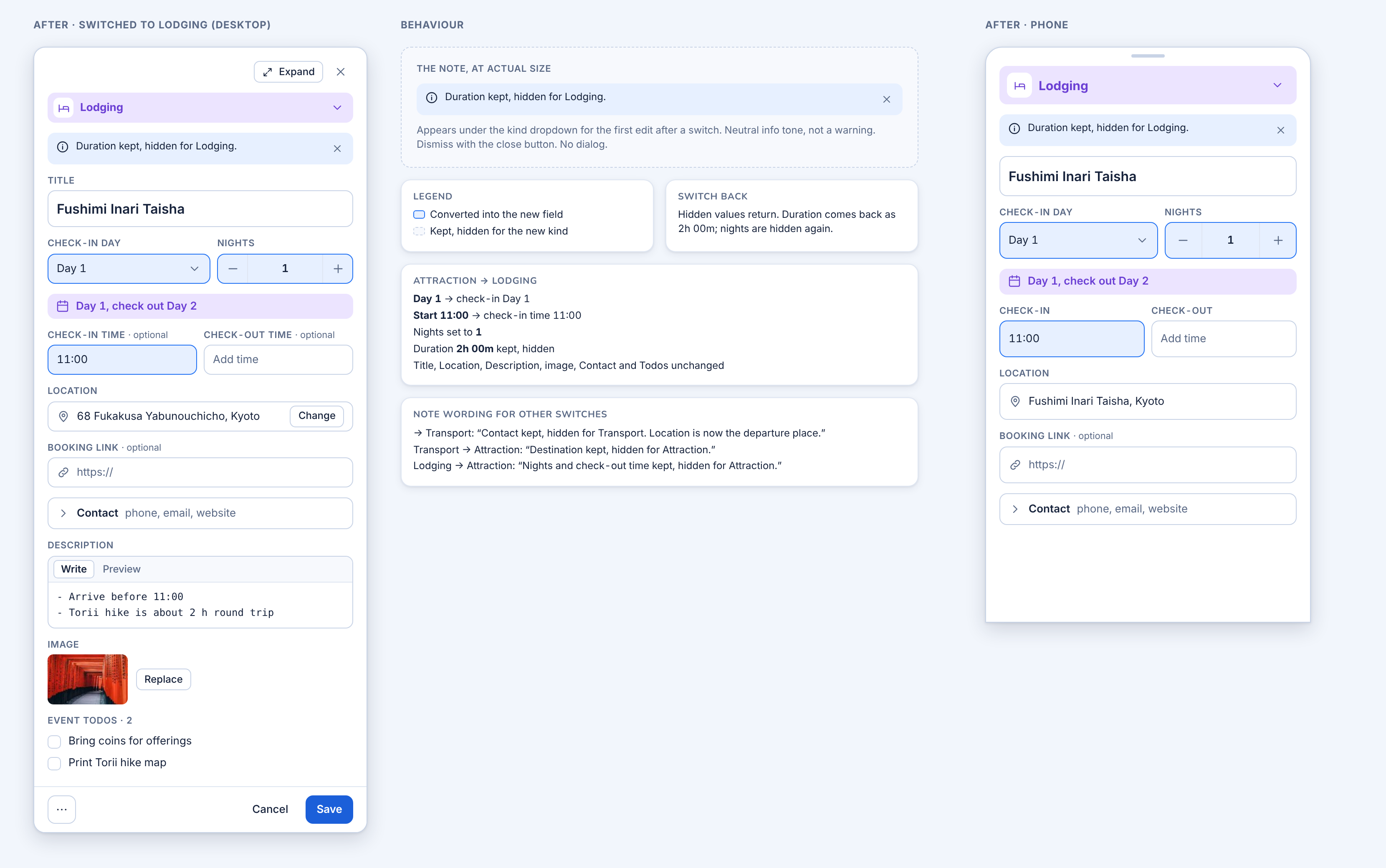Open the more options ellipsis button

(x=61, y=810)
